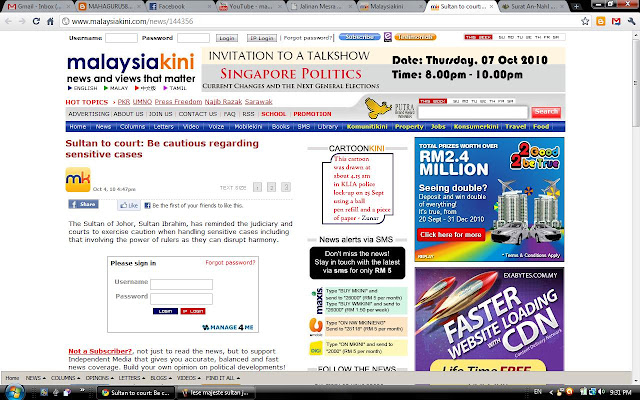Select the largest text size box

pyautogui.click(x=284, y=187)
